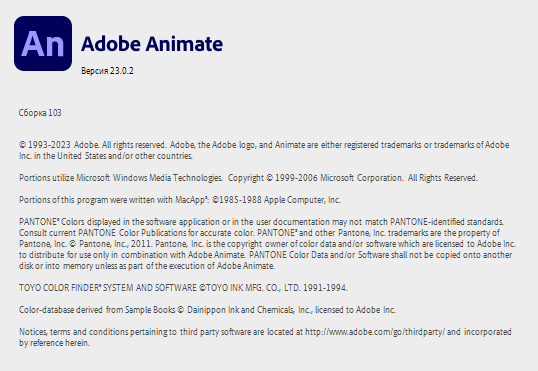
Task: Click 'All Rights Reserved.' after Microsoft Corporation
Action: 443,178
